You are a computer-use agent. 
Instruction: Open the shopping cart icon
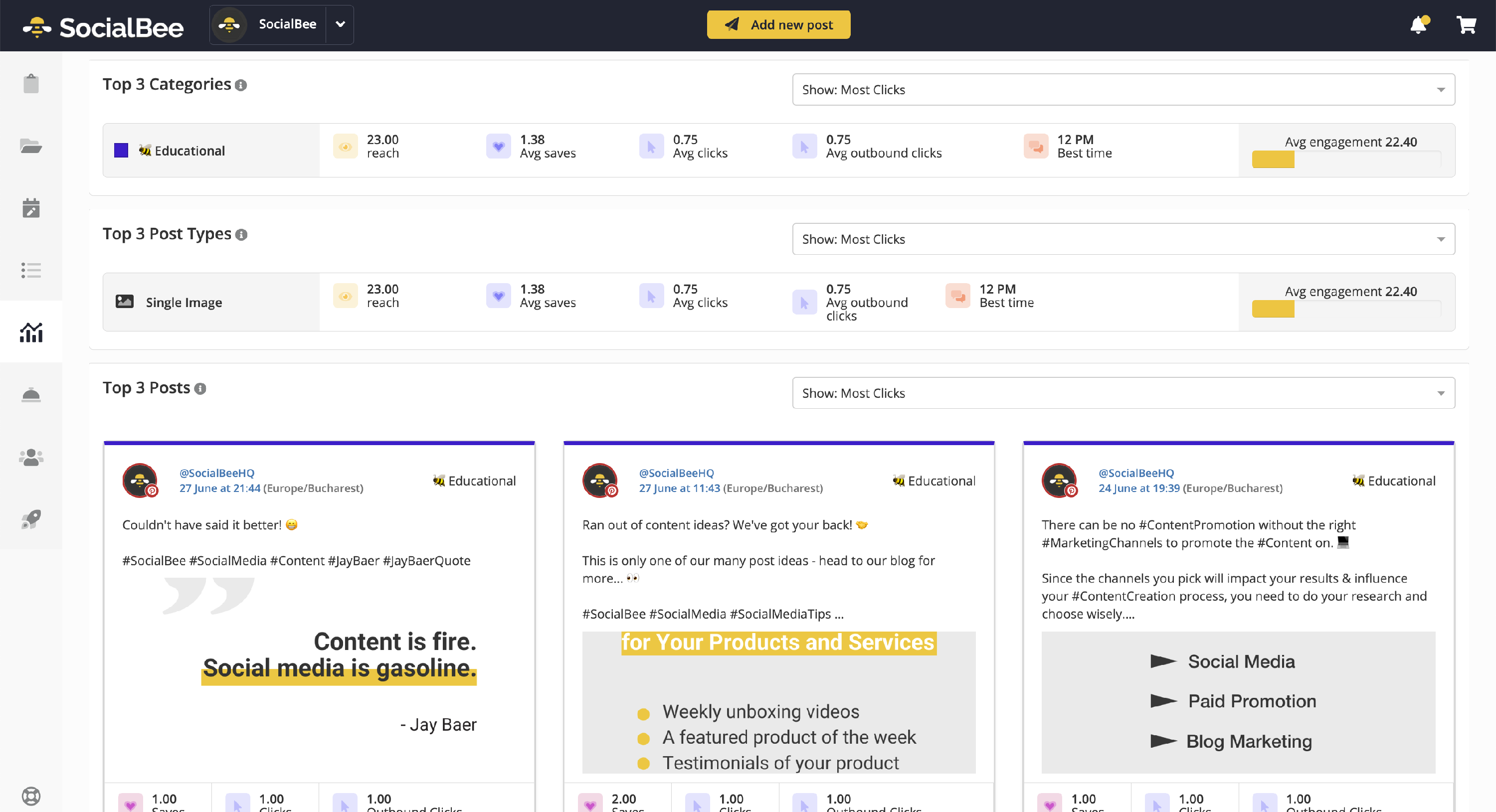click(1467, 24)
